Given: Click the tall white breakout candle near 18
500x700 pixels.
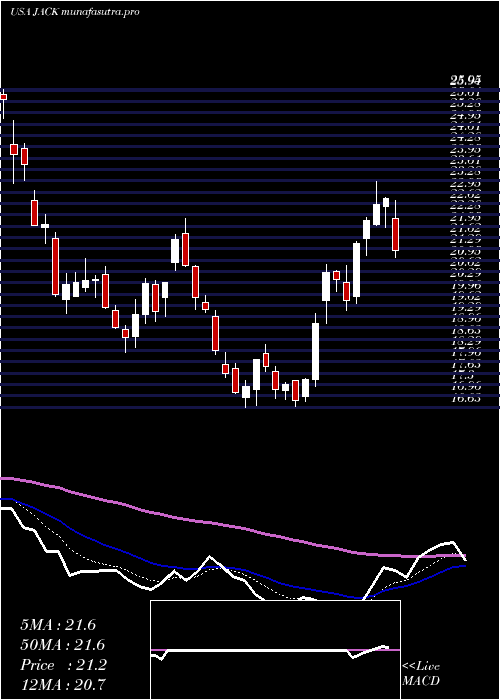Looking at the screenshot, I should pos(316,350).
